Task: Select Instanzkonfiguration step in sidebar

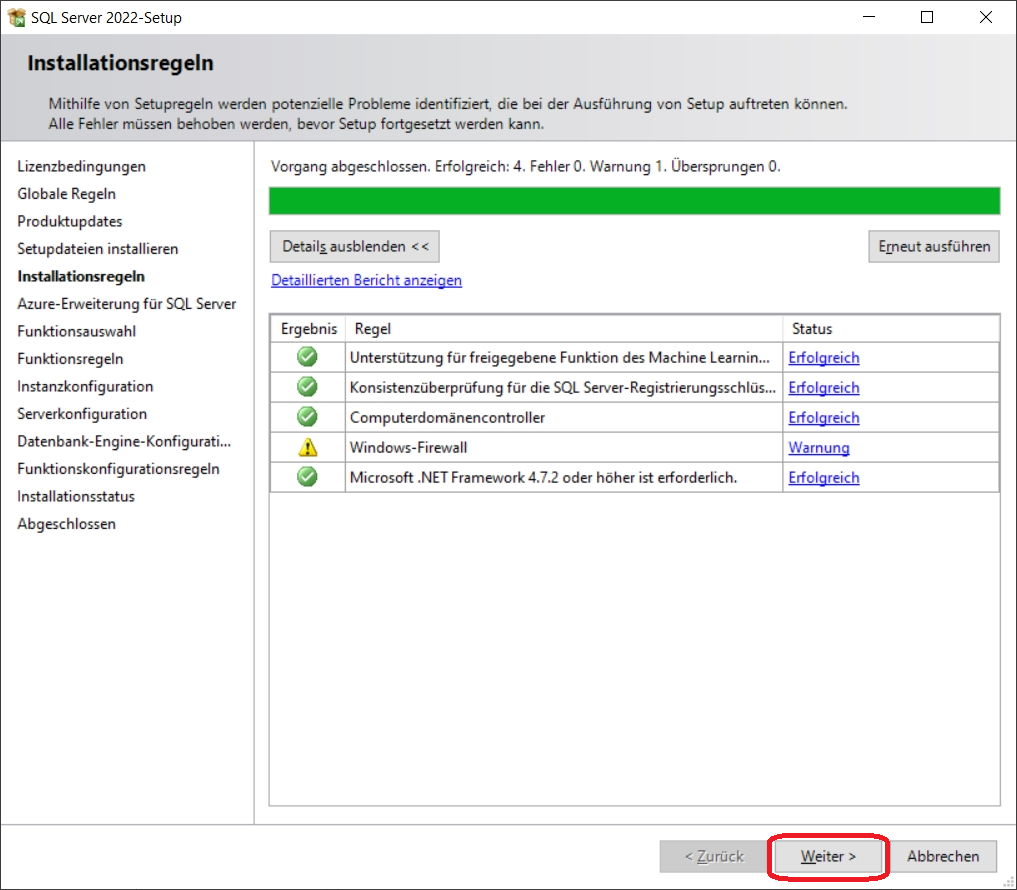Action: (x=86, y=386)
